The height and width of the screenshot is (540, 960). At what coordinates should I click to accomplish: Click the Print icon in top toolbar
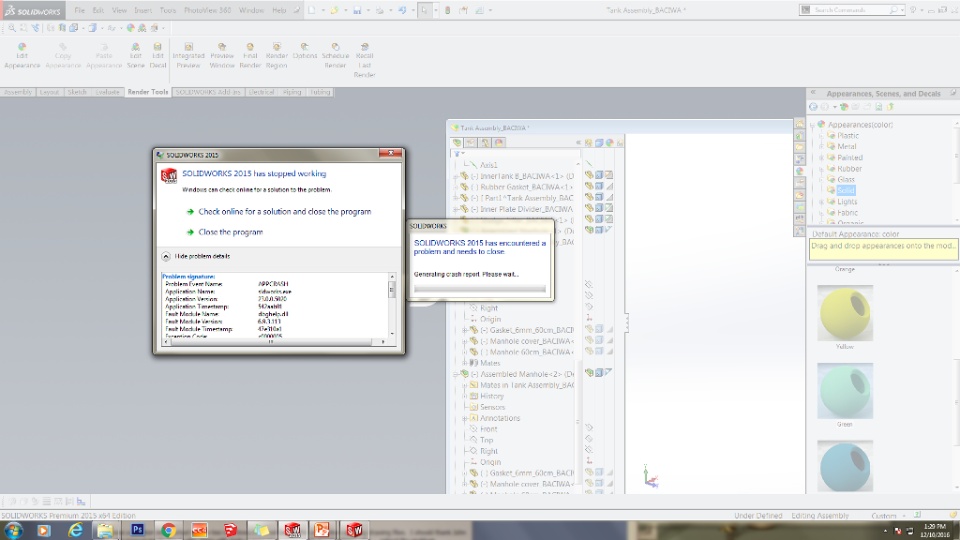point(380,10)
